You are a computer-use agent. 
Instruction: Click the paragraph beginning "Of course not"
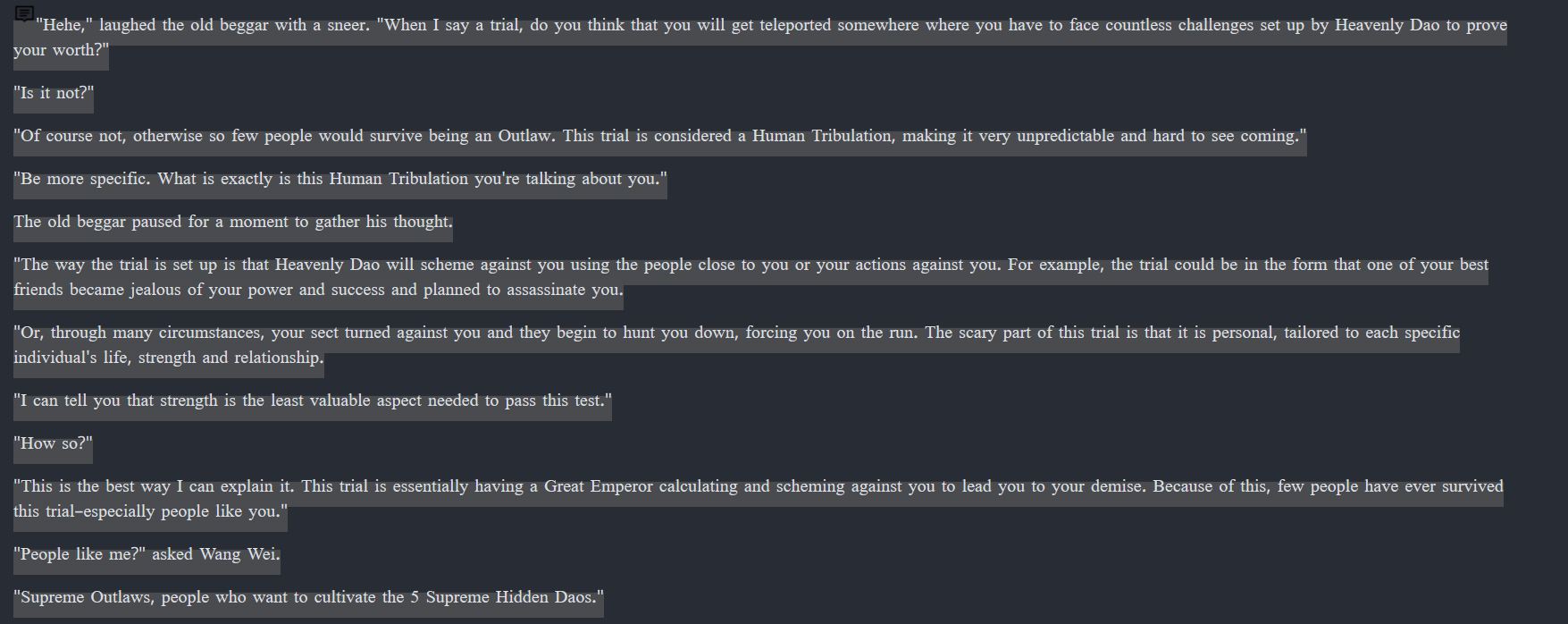point(660,136)
